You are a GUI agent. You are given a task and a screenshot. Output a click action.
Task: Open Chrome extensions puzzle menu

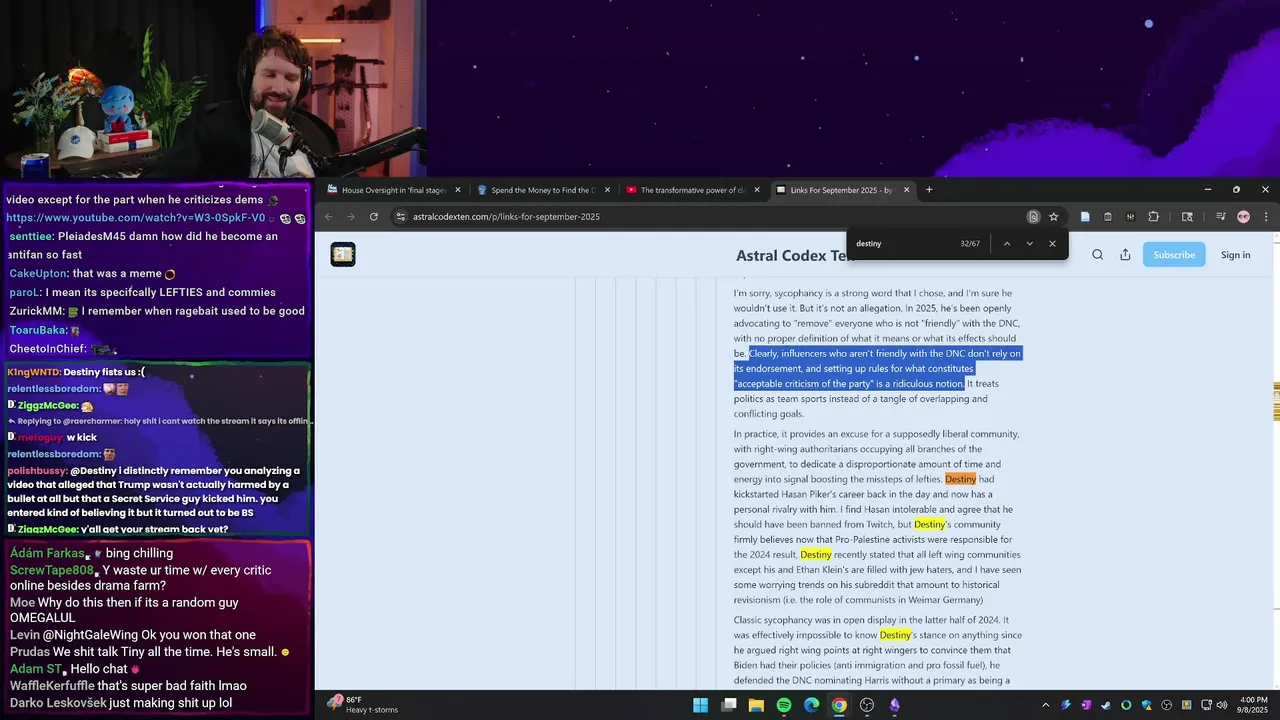coord(1153,217)
